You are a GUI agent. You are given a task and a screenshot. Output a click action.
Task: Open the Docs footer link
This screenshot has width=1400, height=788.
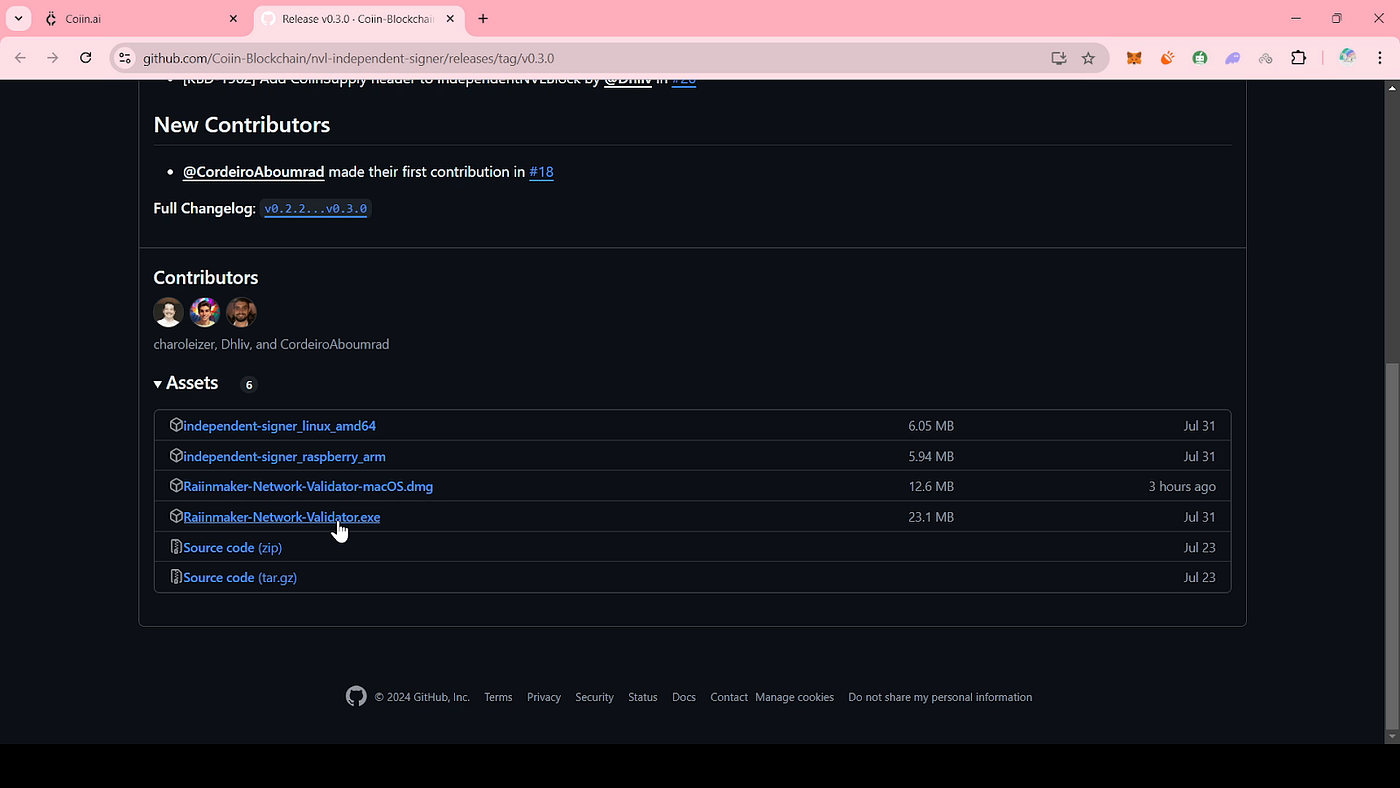(x=684, y=697)
